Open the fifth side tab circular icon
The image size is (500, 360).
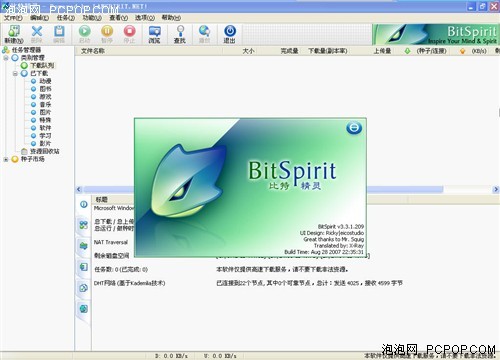tap(83, 288)
